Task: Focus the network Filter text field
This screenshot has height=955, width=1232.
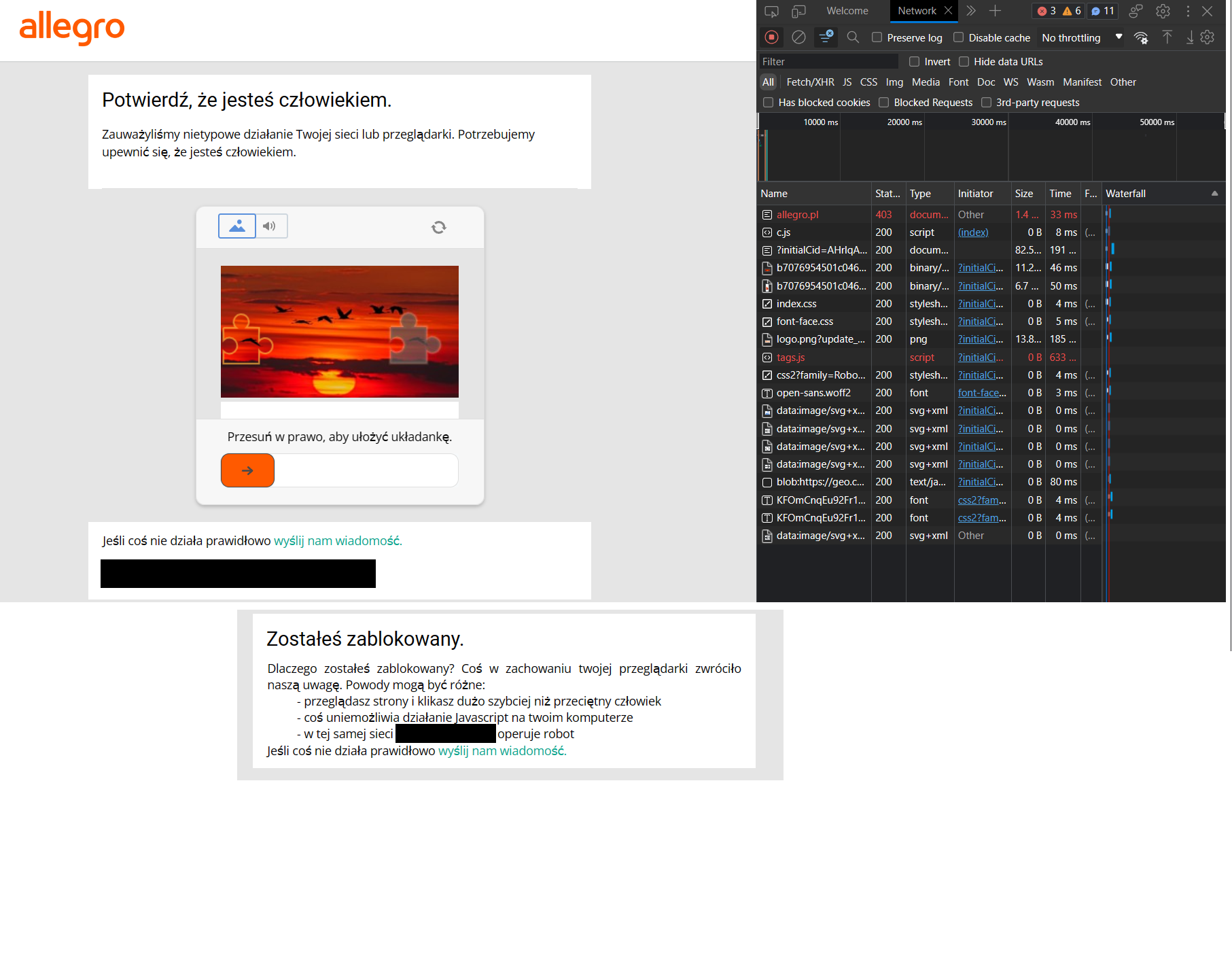Action: click(828, 62)
